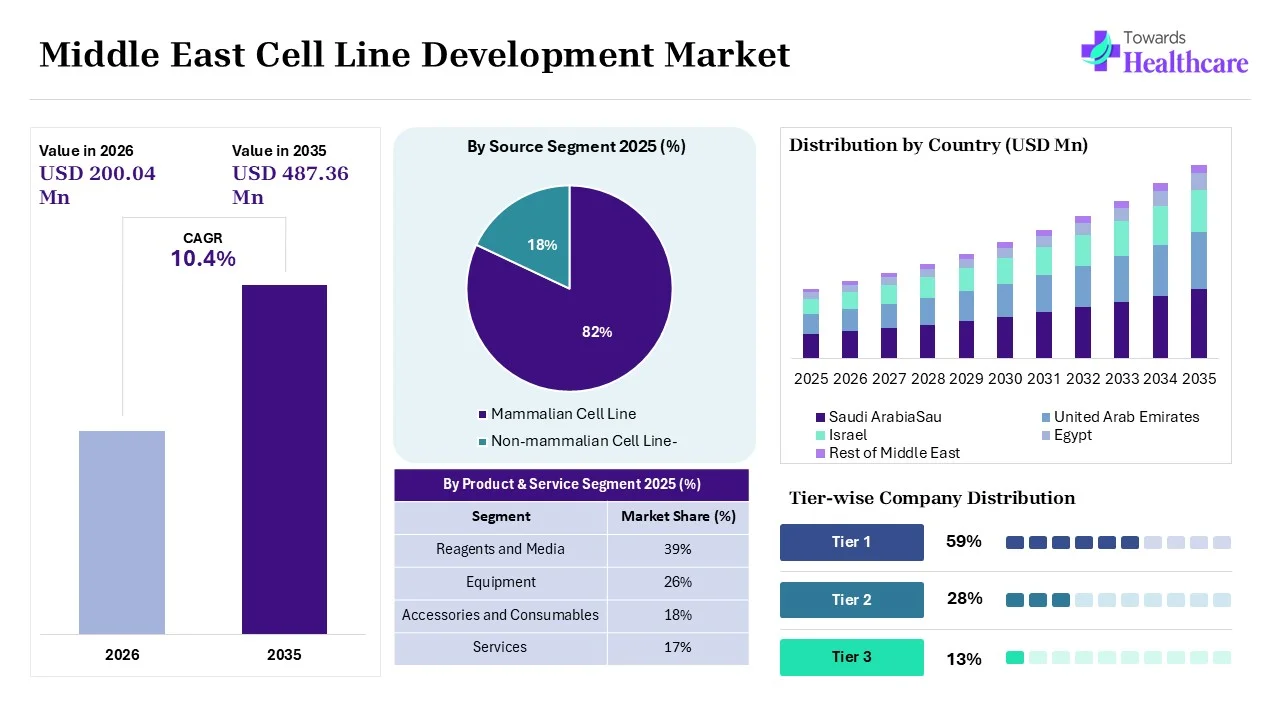Click the 'Market Share (%)' column header
The width and height of the screenshot is (1280, 720).
[678, 517]
